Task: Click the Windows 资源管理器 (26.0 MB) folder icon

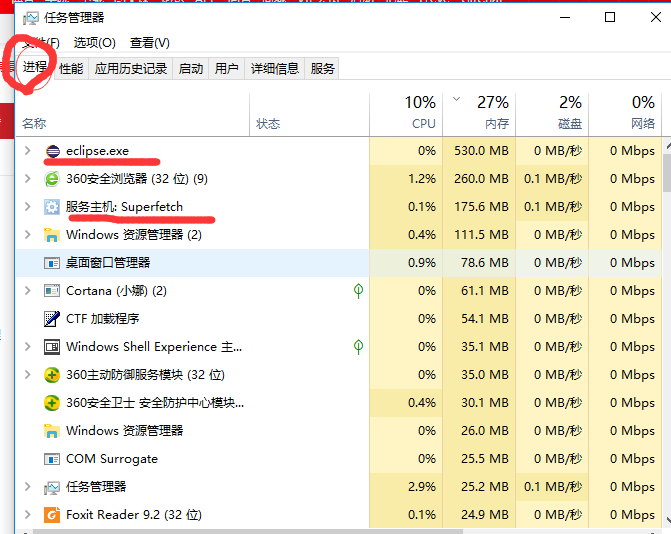Action: coord(52,431)
